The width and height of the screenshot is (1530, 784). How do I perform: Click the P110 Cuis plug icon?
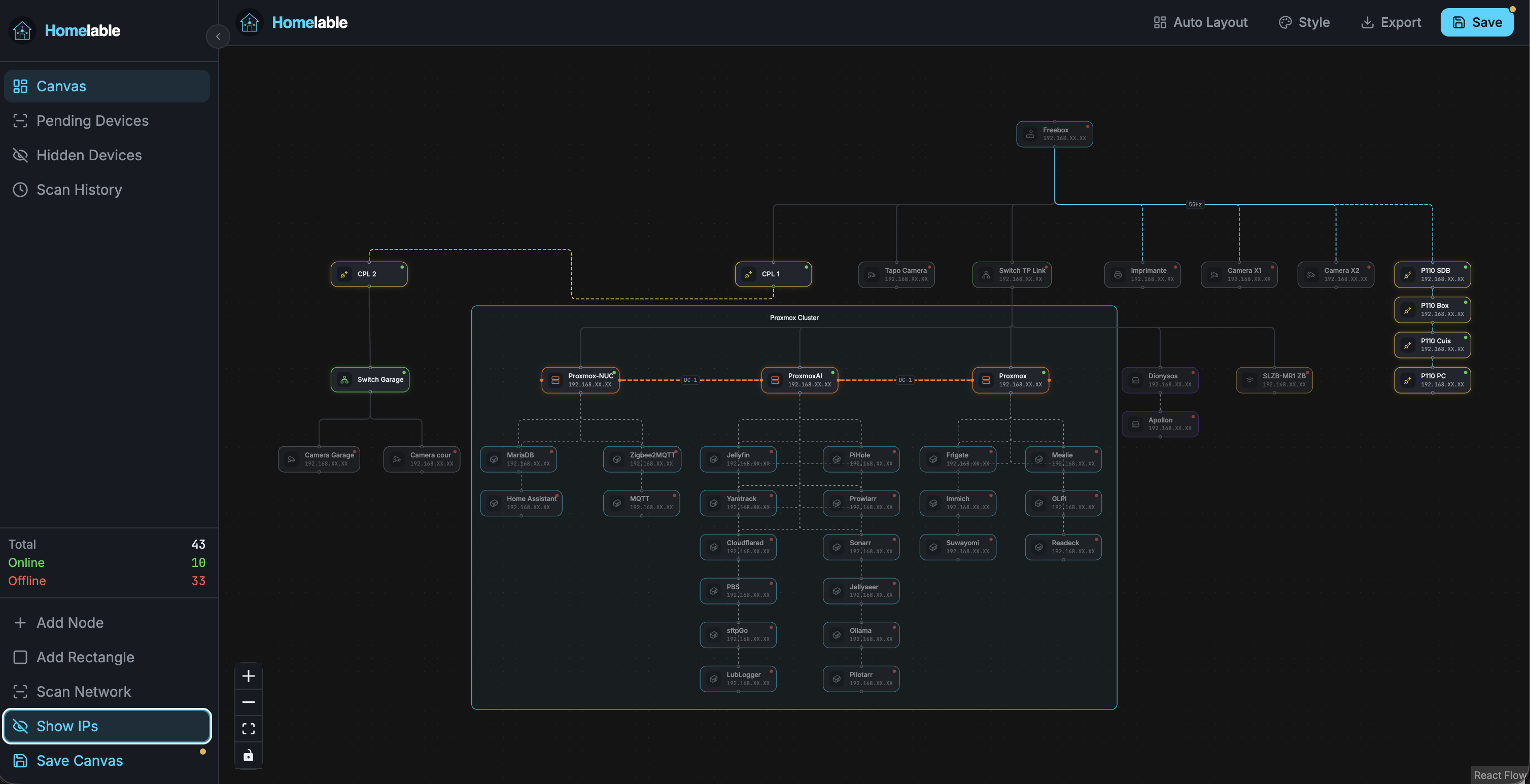tap(1408, 345)
